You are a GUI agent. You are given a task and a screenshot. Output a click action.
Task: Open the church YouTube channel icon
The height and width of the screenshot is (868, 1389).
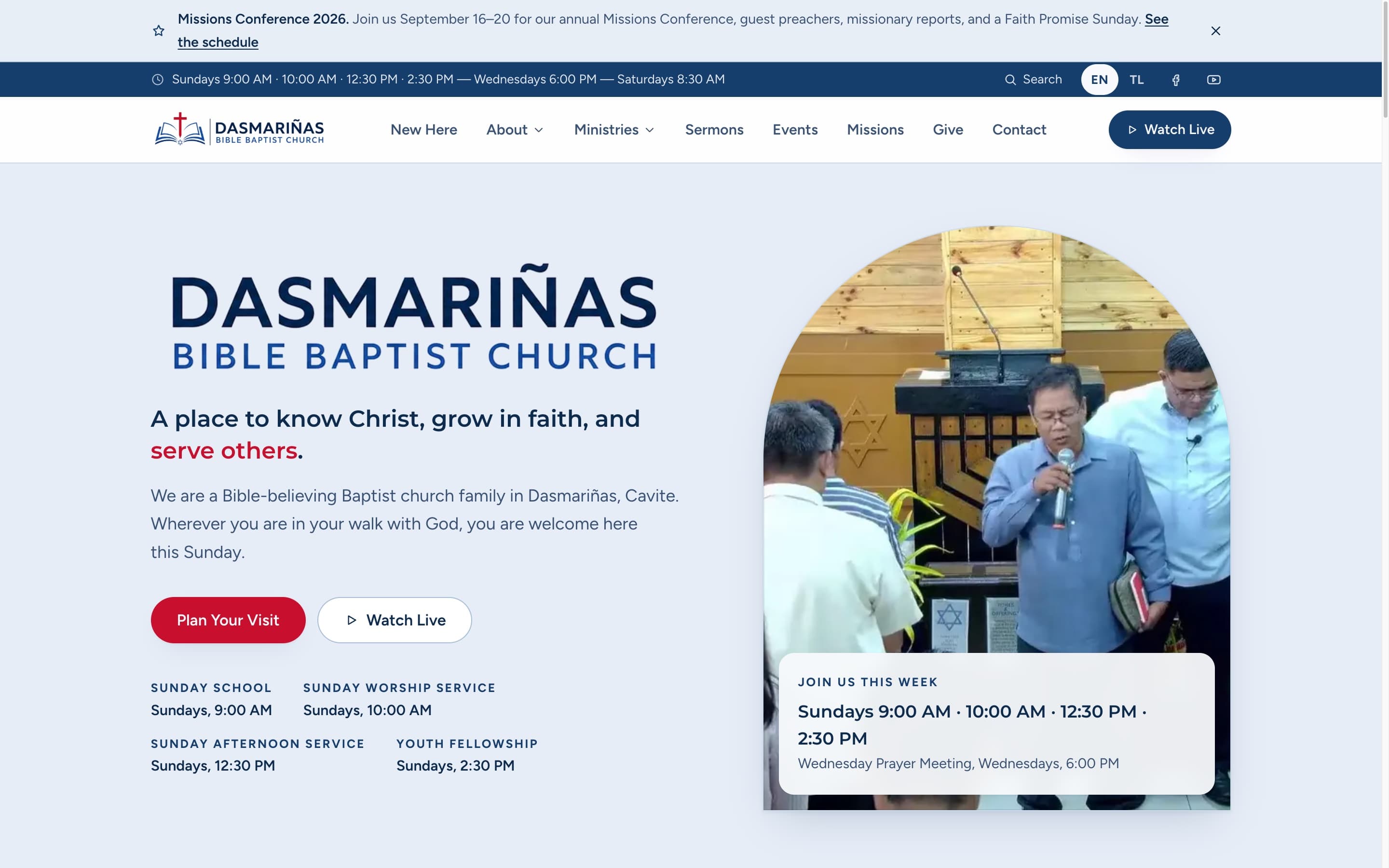coord(1213,80)
